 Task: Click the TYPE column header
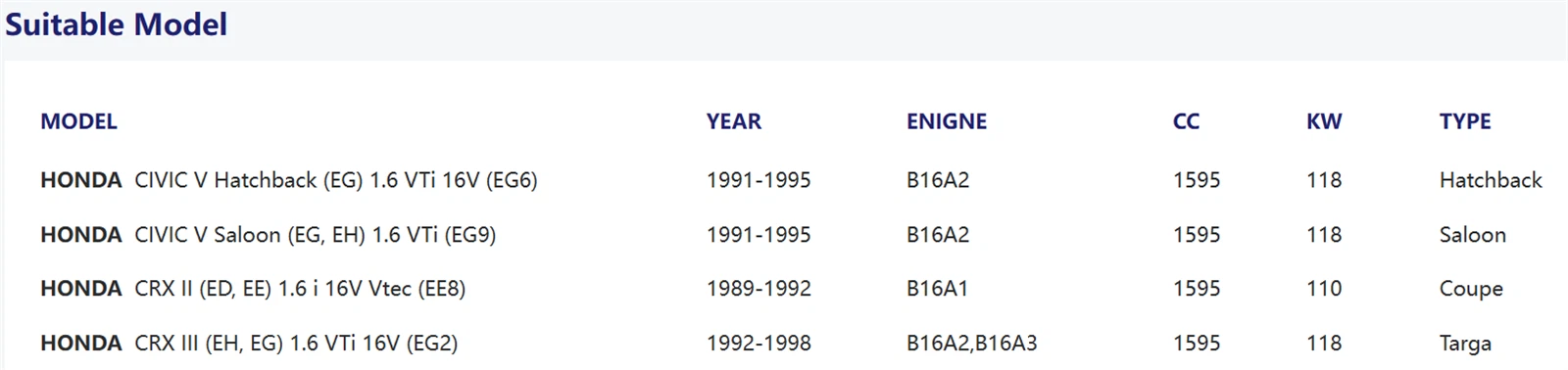pos(1465,121)
